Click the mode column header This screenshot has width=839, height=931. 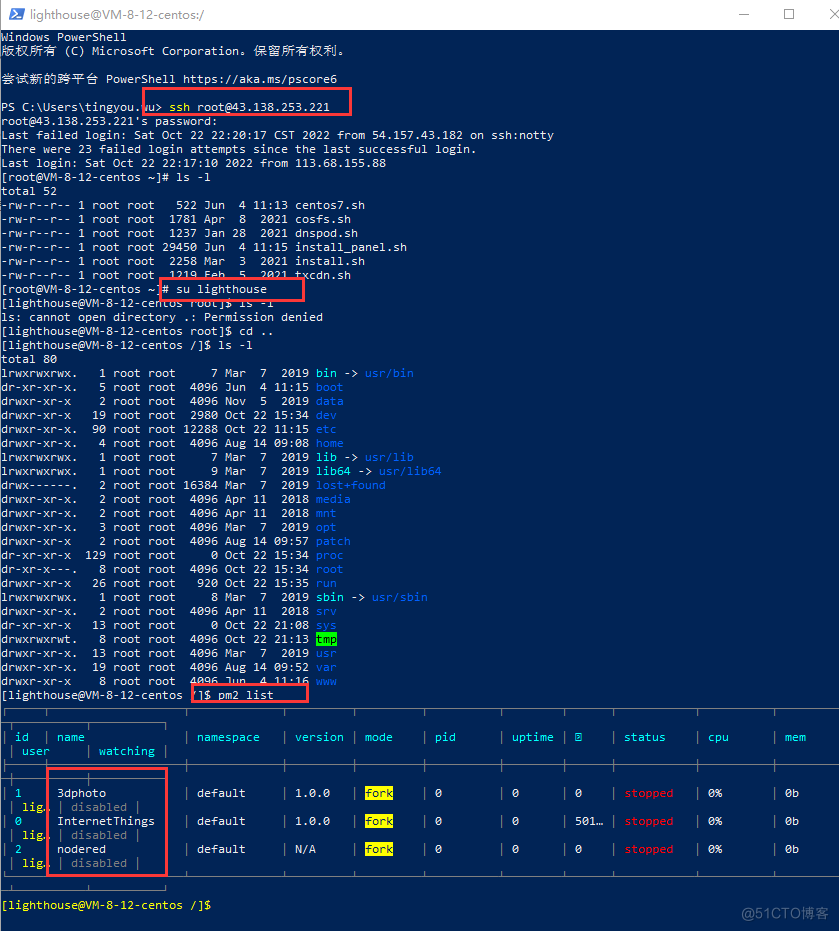pyautogui.click(x=379, y=737)
